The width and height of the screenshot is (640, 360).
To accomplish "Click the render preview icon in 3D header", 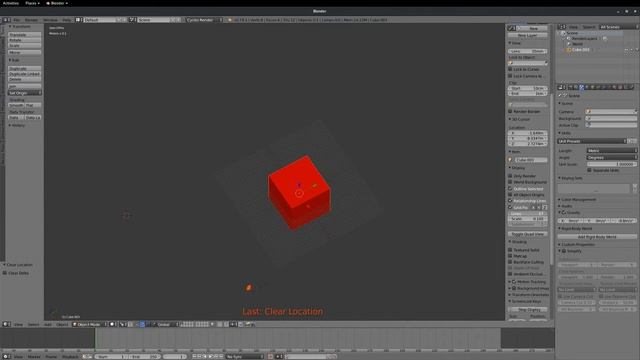I will tap(248, 324).
